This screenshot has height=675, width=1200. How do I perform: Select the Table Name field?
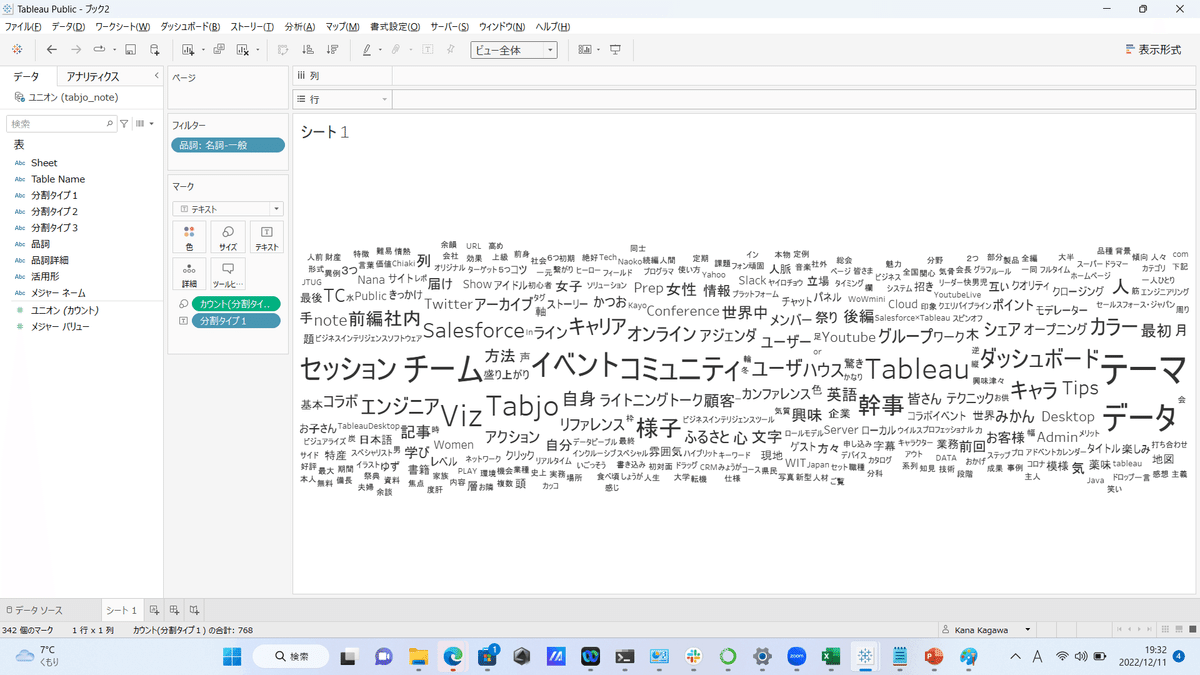[x=58, y=179]
